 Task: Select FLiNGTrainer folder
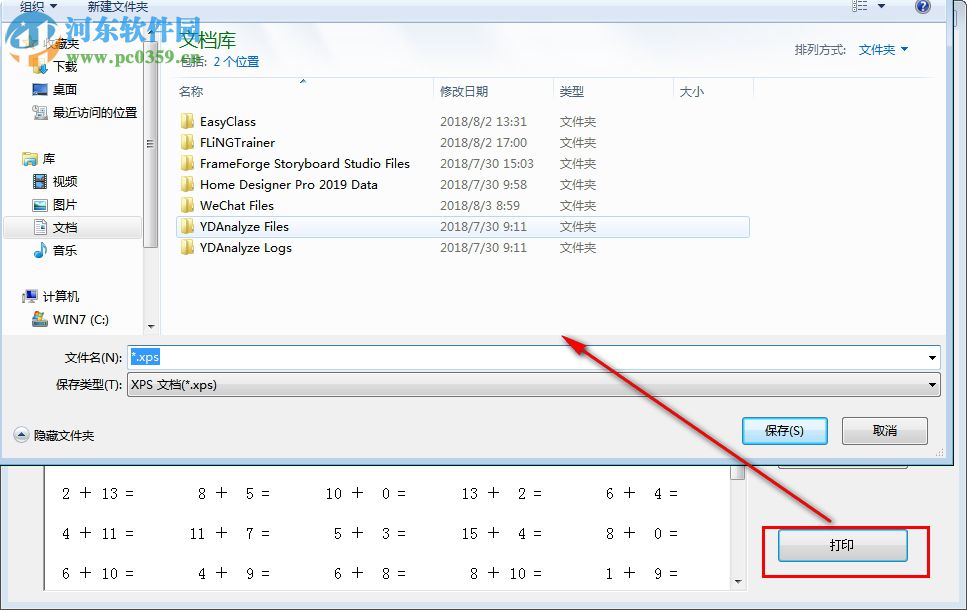pyautogui.click(x=237, y=142)
